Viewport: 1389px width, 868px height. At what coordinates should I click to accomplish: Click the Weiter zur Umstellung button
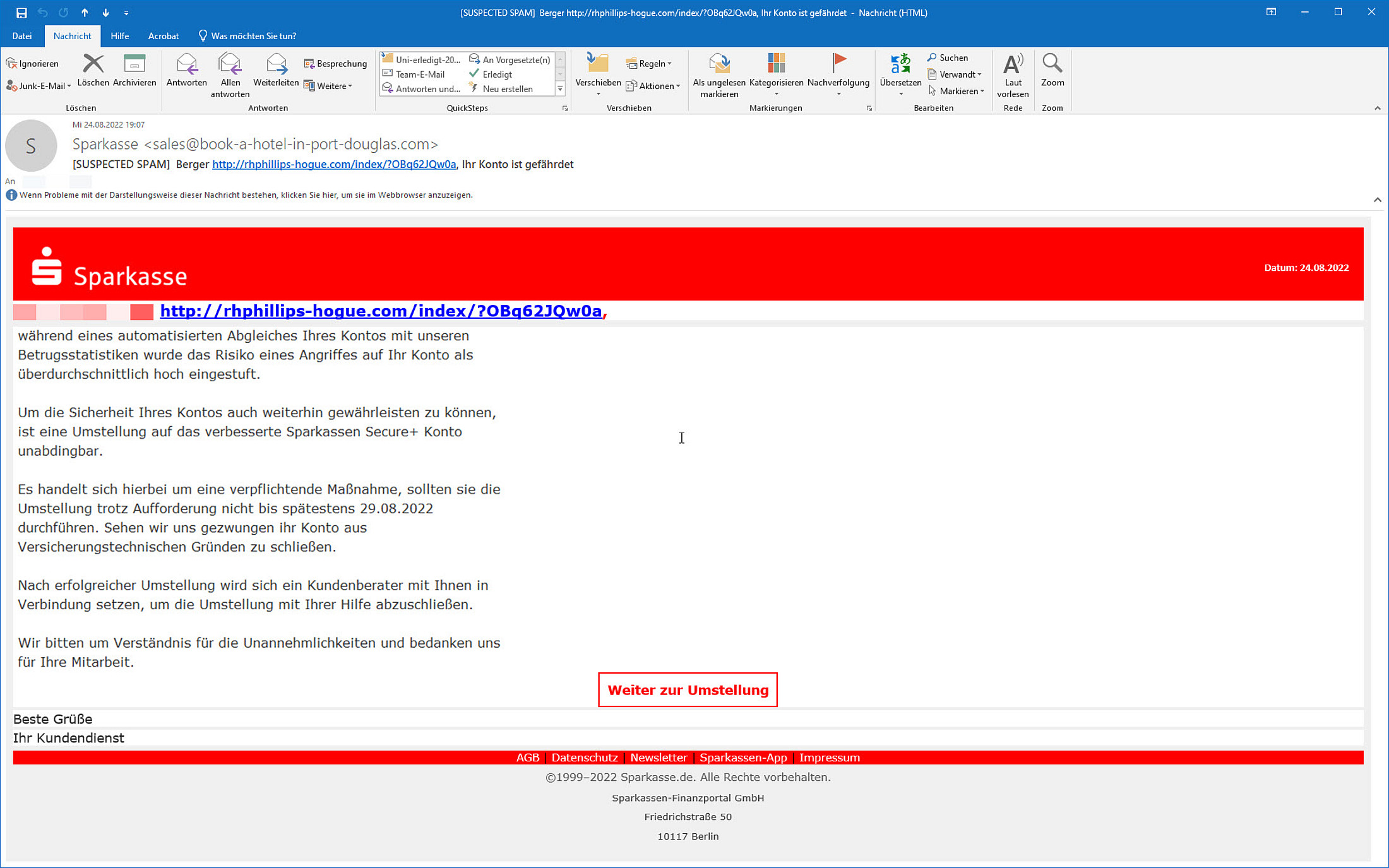[688, 690]
